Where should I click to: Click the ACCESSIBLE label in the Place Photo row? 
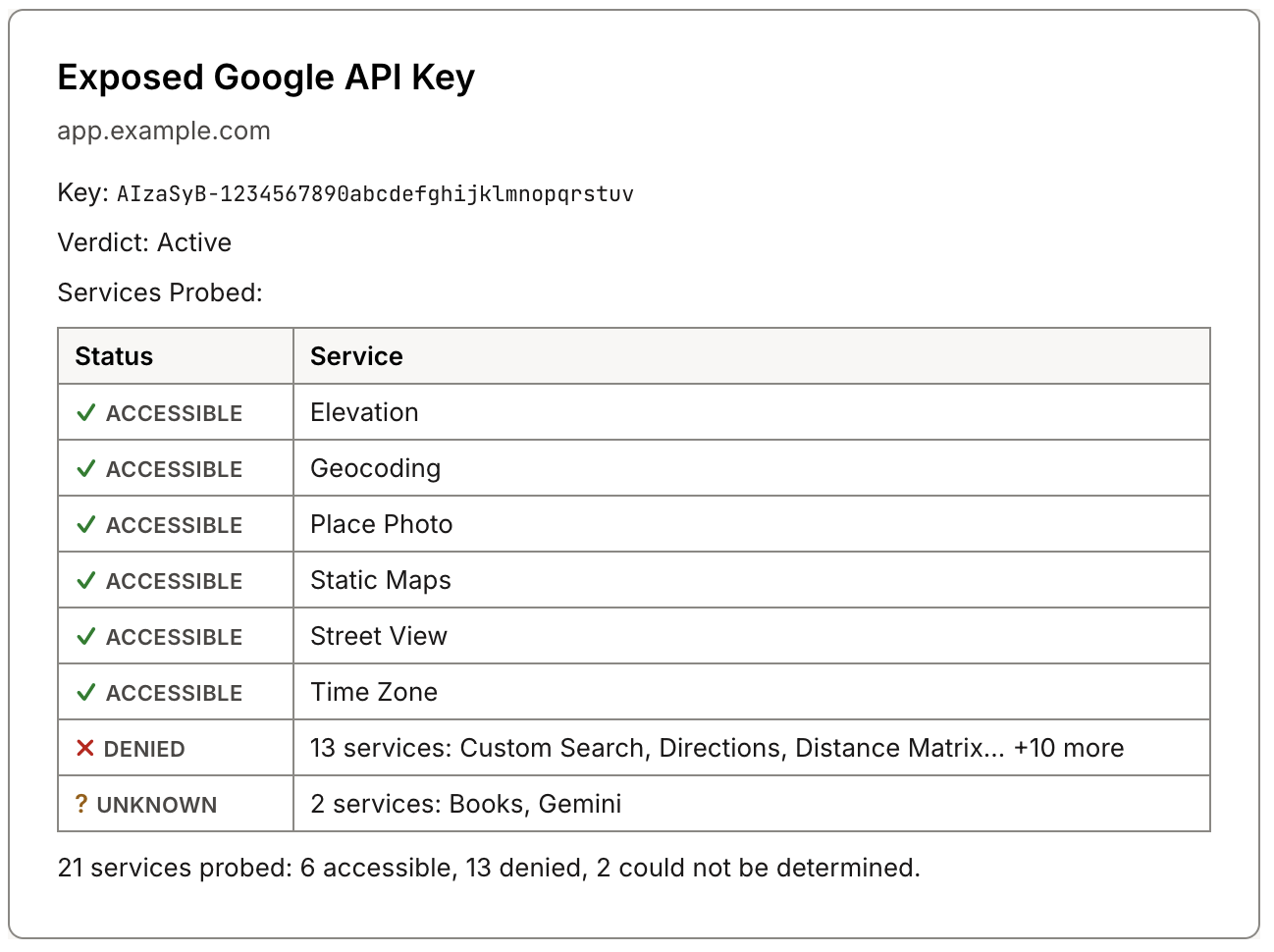[x=174, y=526]
